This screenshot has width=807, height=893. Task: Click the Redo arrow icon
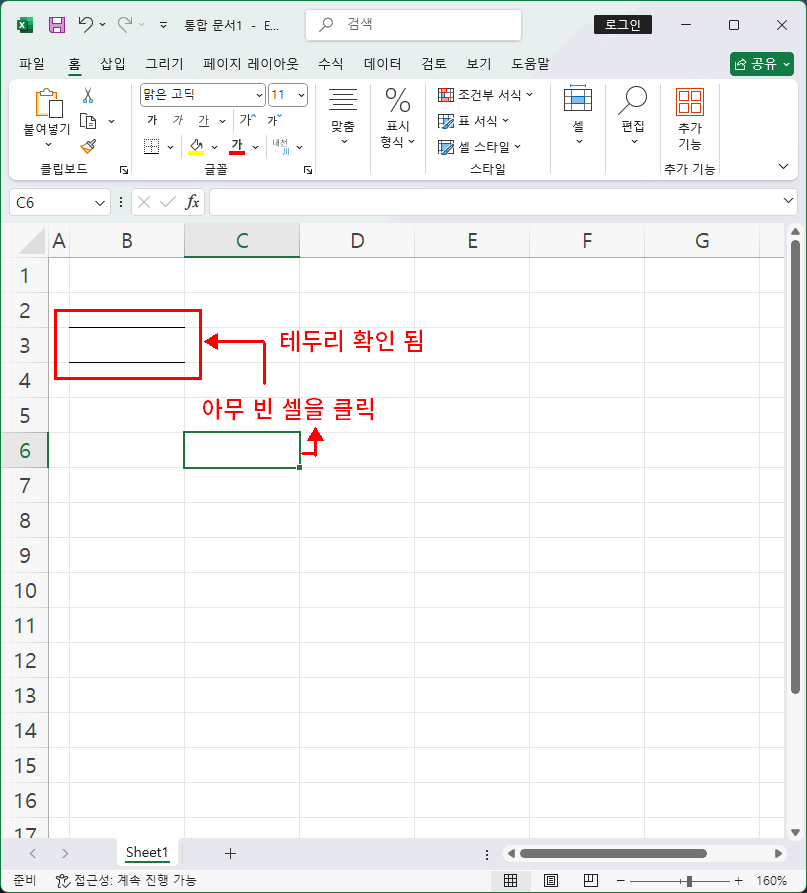[125, 24]
